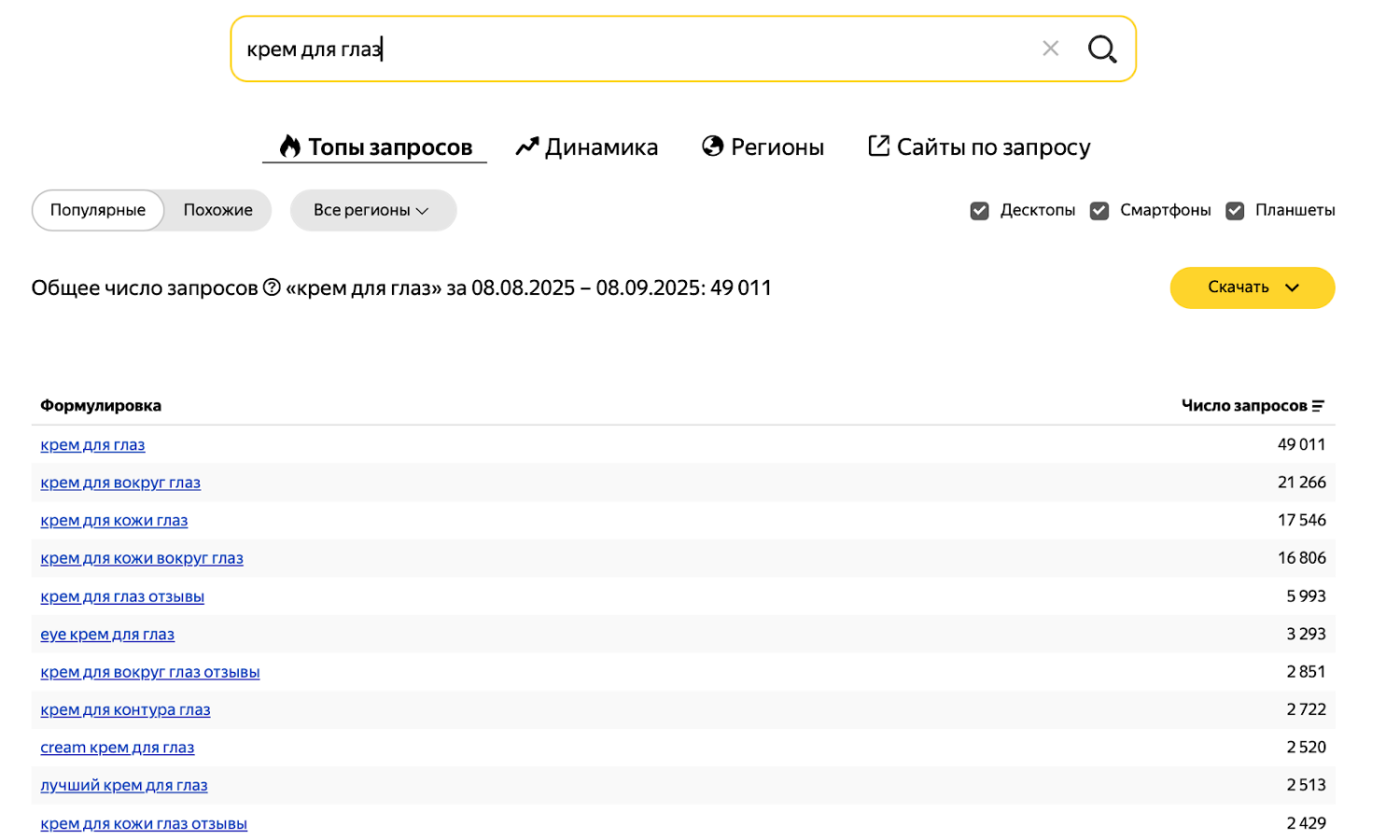The height and width of the screenshot is (840, 1400).
Task: Click into the search query input field
Action: click(x=635, y=49)
